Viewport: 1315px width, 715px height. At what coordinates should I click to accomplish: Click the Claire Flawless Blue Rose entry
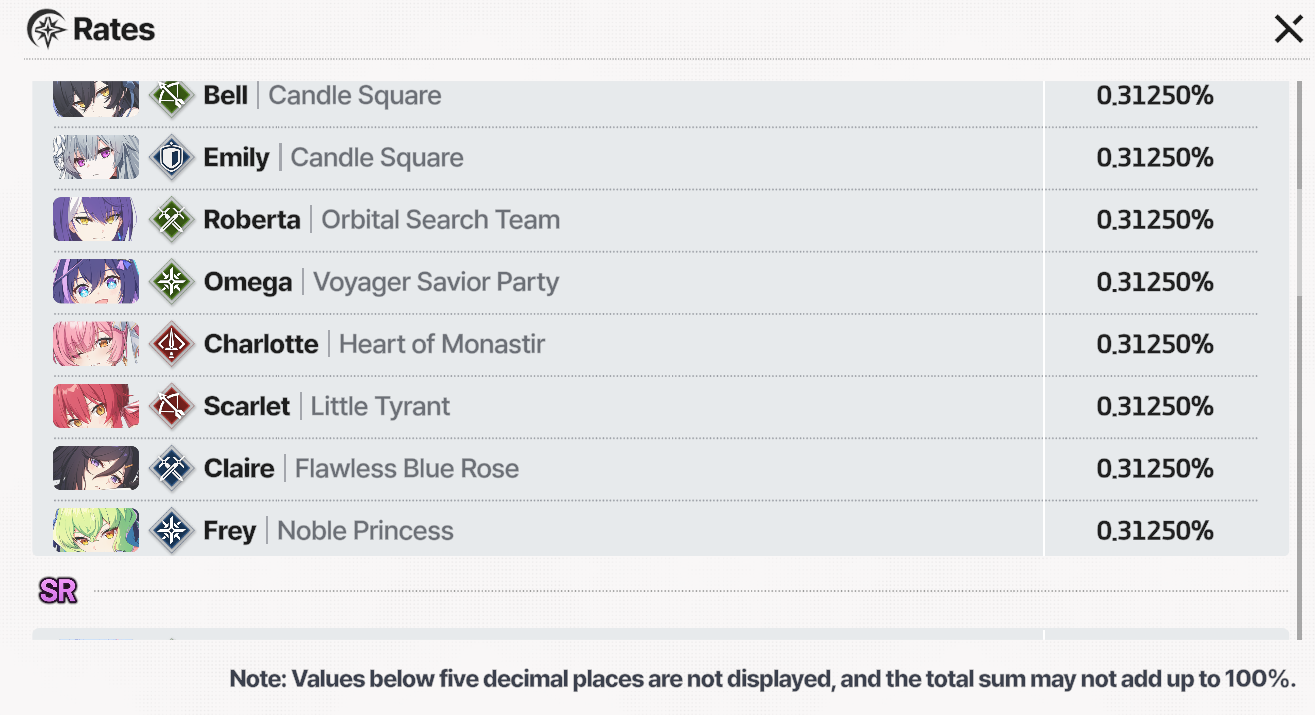pyautogui.click(x=361, y=468)
